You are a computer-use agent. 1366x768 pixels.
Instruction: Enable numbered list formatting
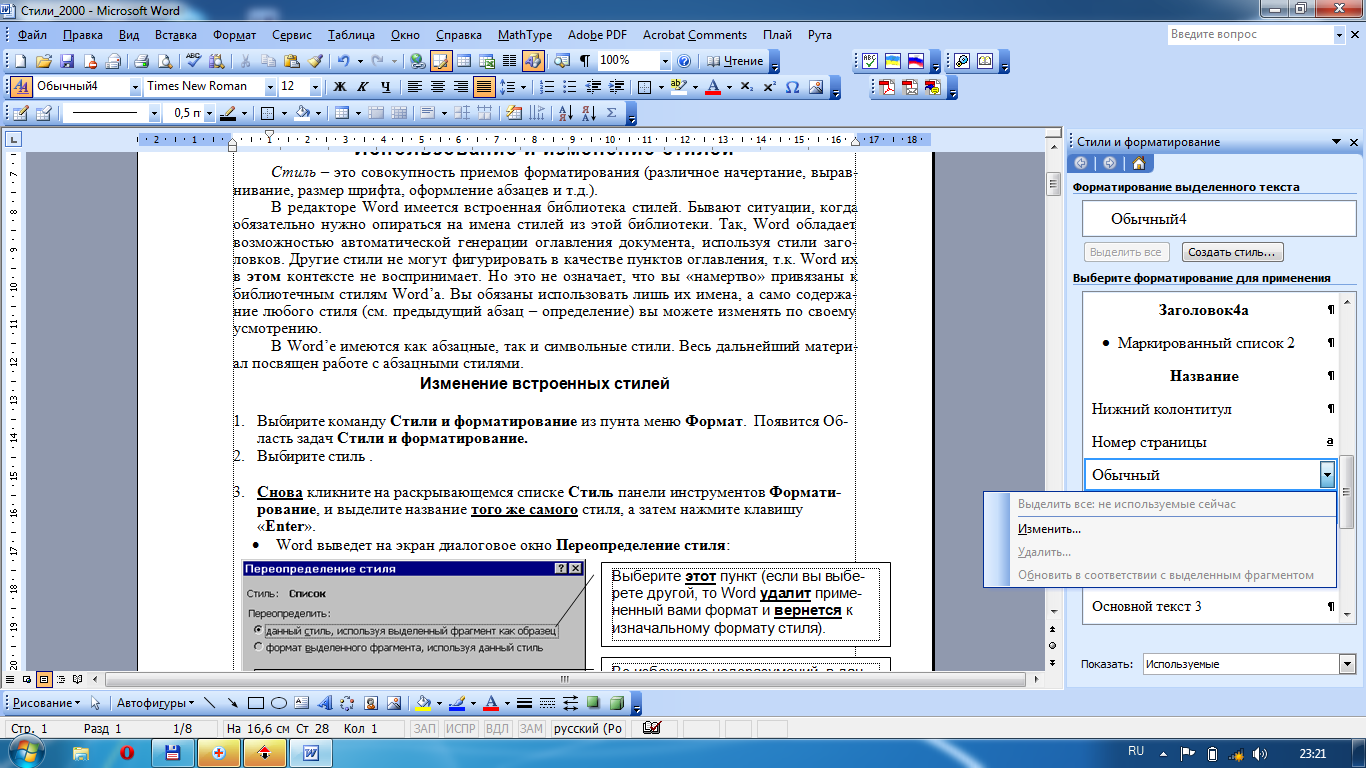coord(547,87)
